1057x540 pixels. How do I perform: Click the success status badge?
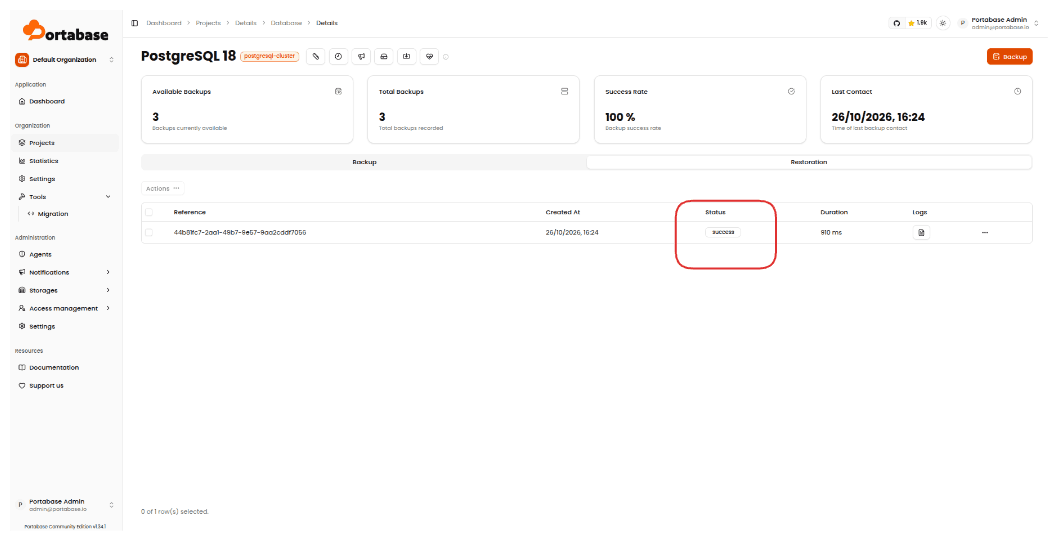click(723, 233)
